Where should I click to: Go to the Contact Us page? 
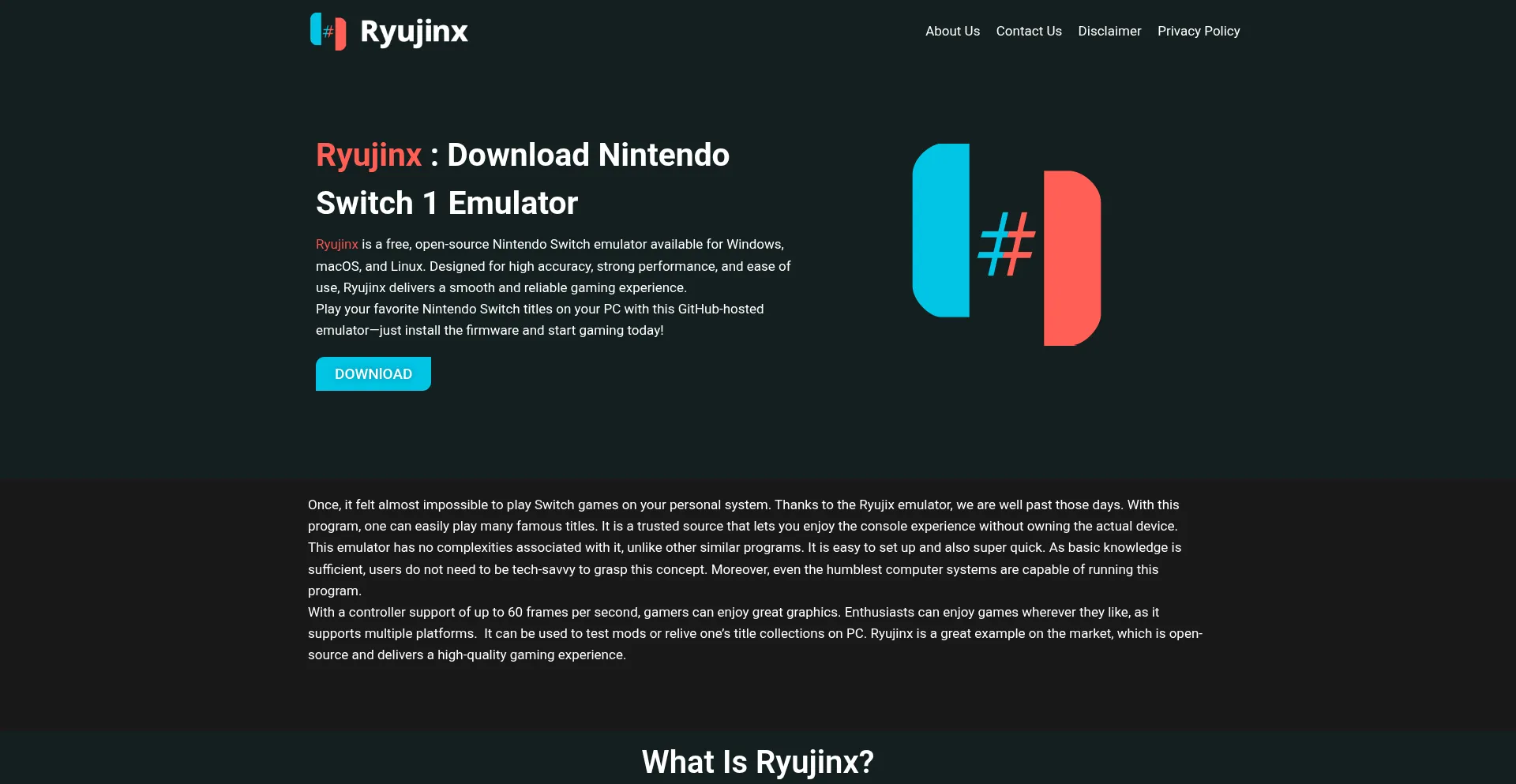coord(1029,31)
